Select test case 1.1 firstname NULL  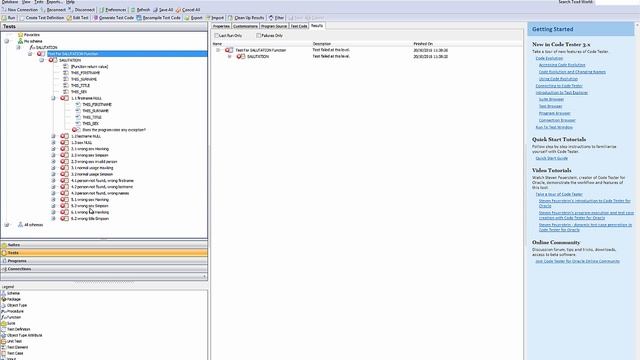point(81,98)
